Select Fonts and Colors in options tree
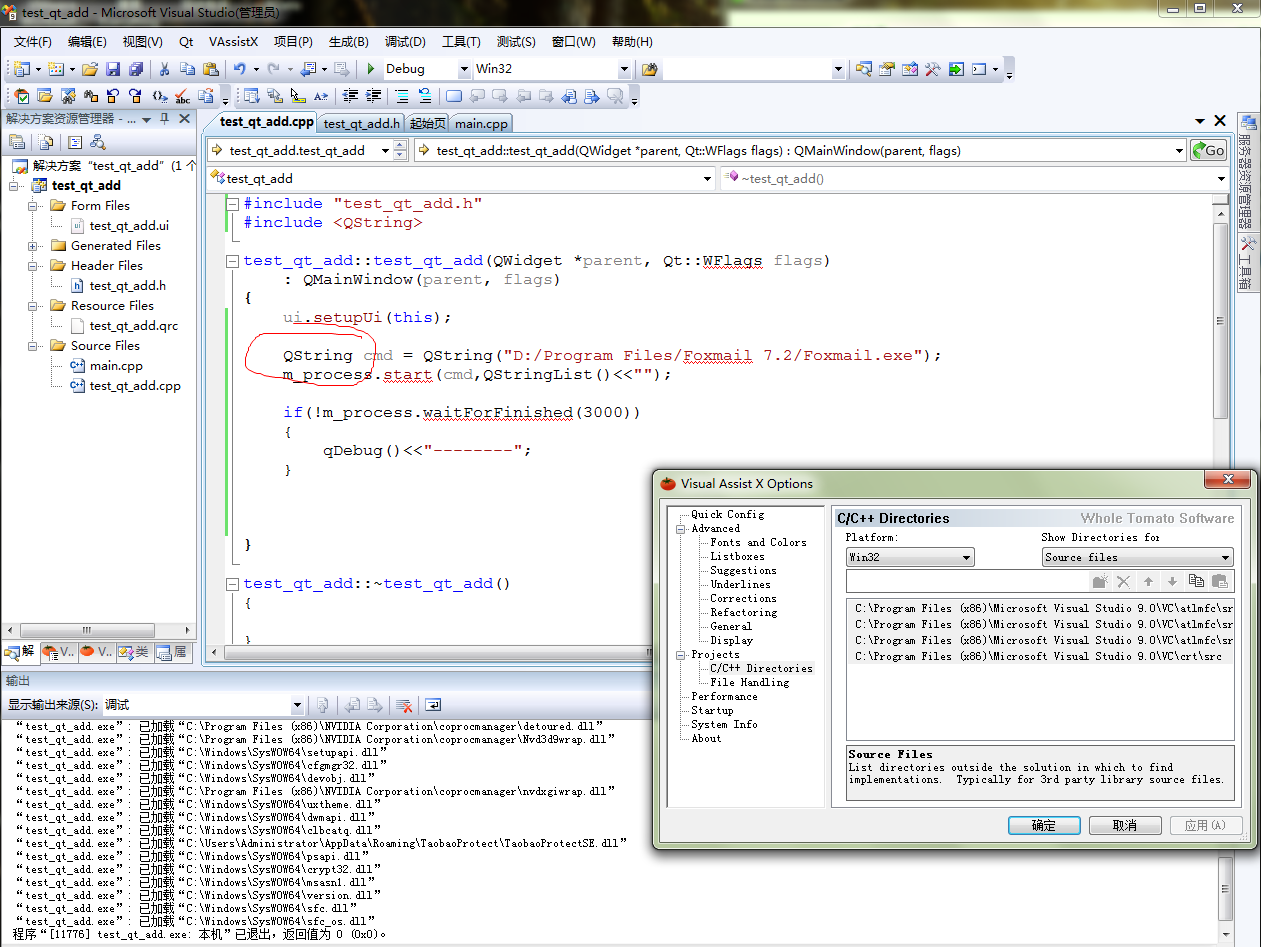This screenshot has height=947, width=1261. click(x=758, y=542)
